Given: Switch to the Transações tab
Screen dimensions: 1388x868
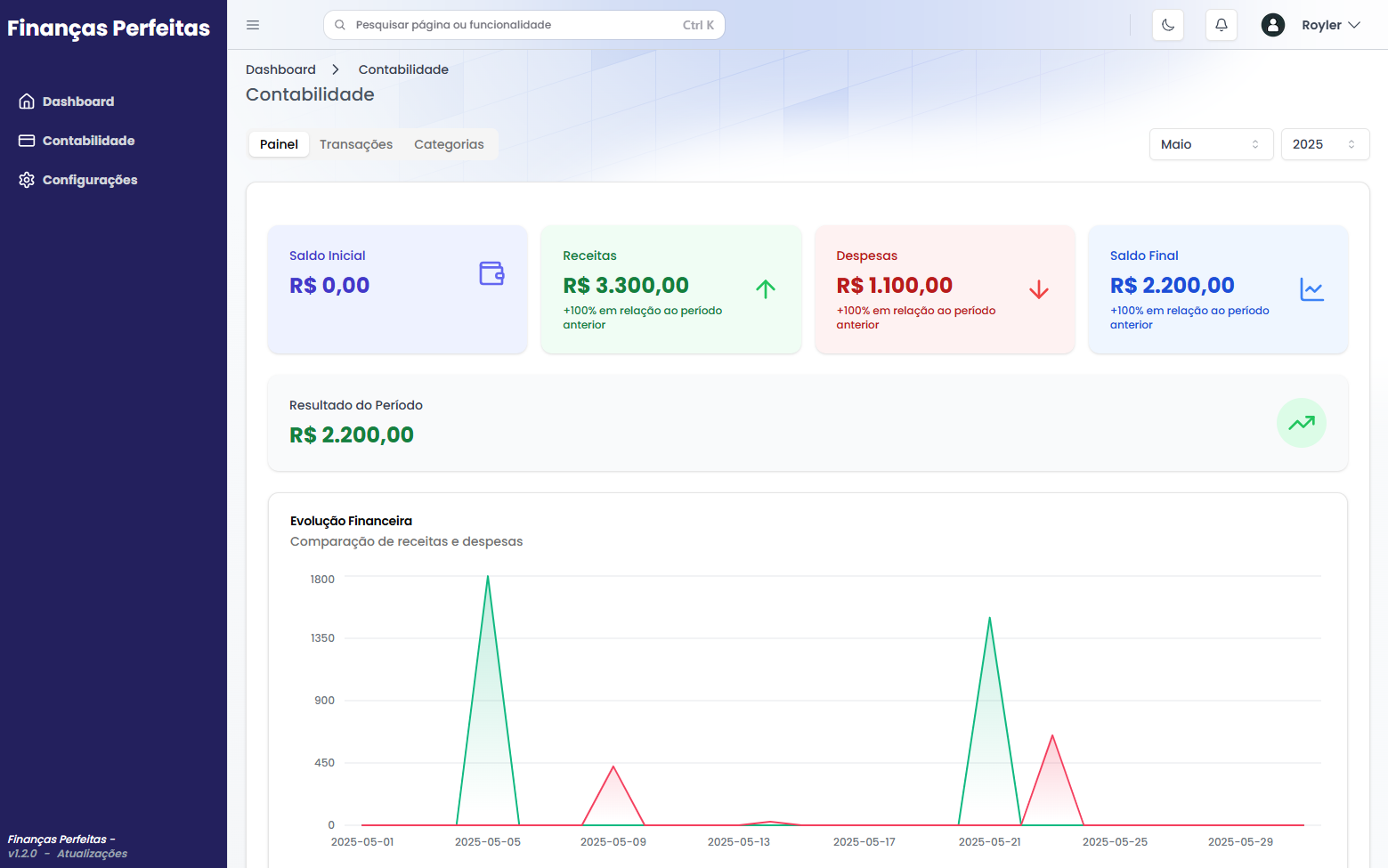Looking at the screenshot, I should (356, 144).
